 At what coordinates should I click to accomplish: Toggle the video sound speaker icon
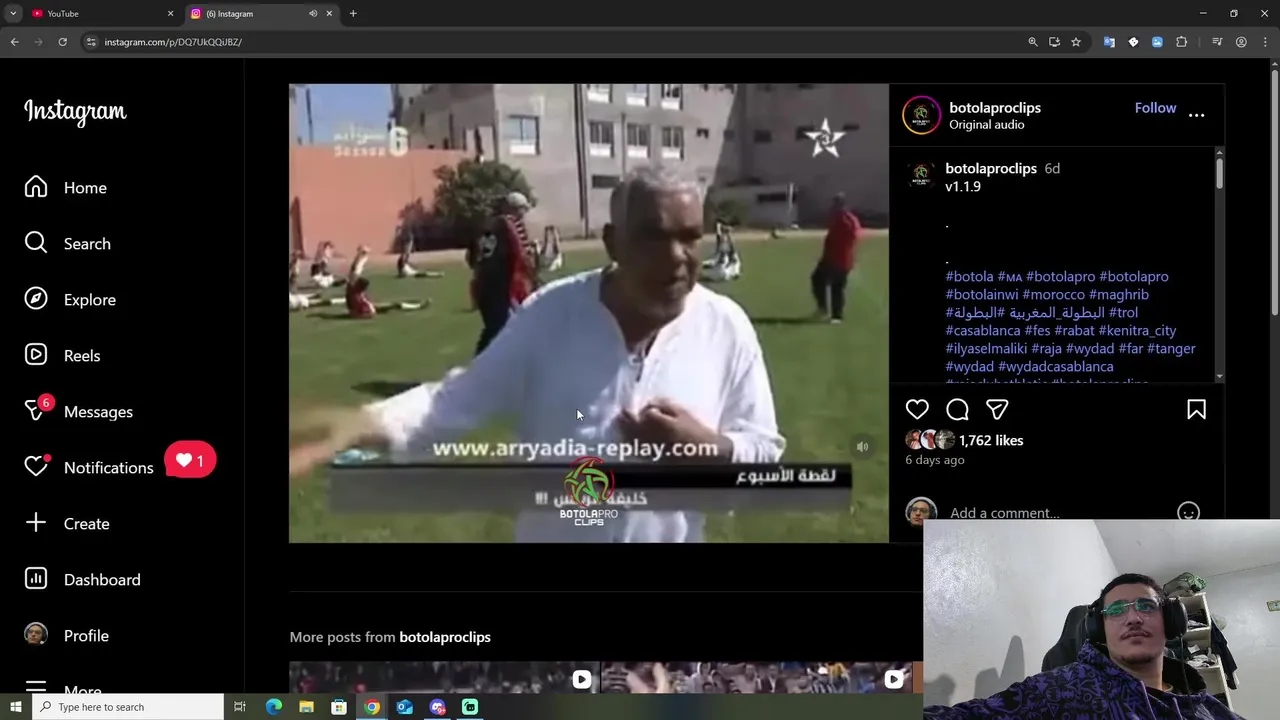[x=862, y=447]
